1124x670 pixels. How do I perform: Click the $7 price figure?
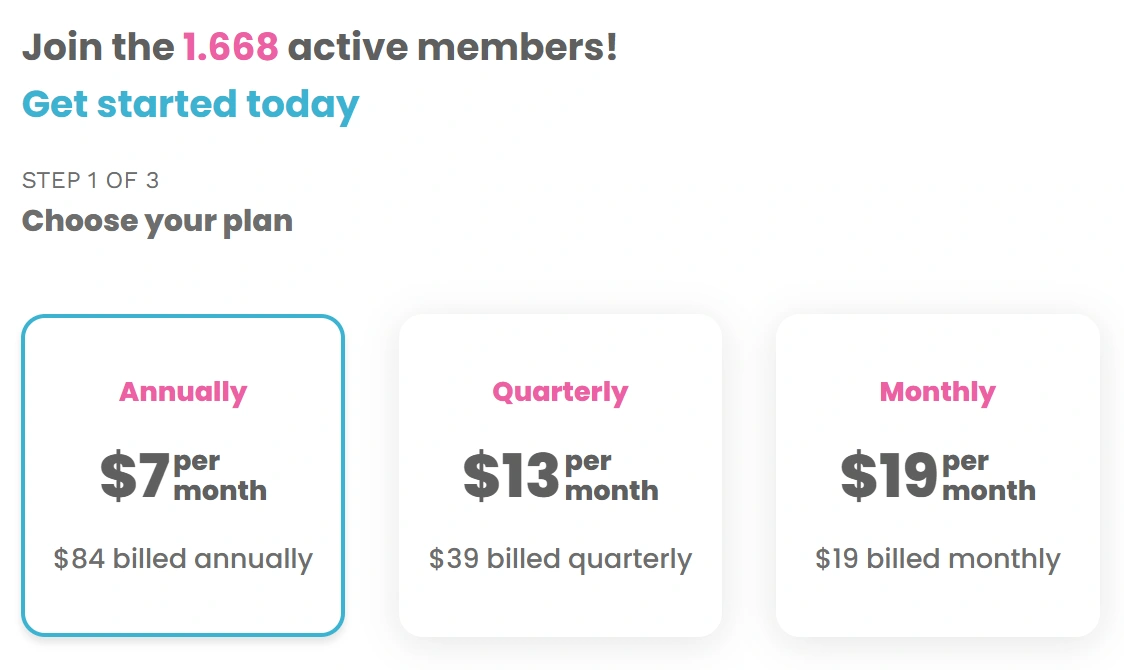(135, 476)
